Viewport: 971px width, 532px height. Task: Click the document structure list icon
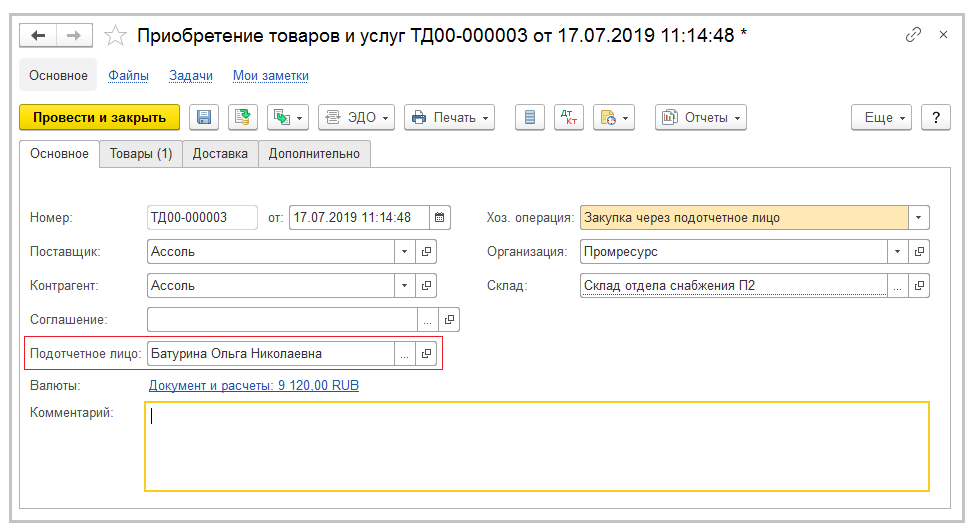click(x=529, y=117)
